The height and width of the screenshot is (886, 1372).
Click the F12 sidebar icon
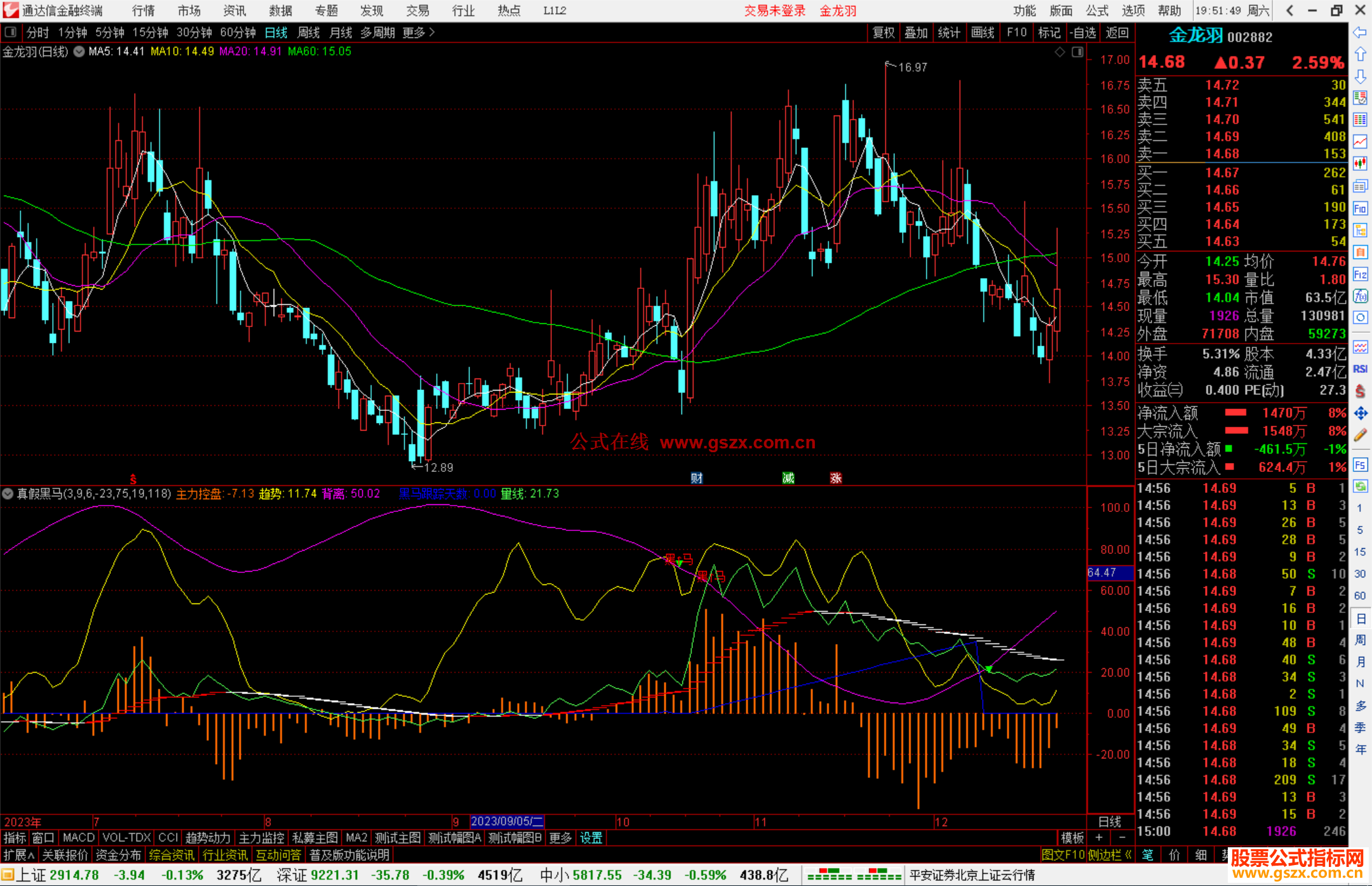(x=1360, y=274)
